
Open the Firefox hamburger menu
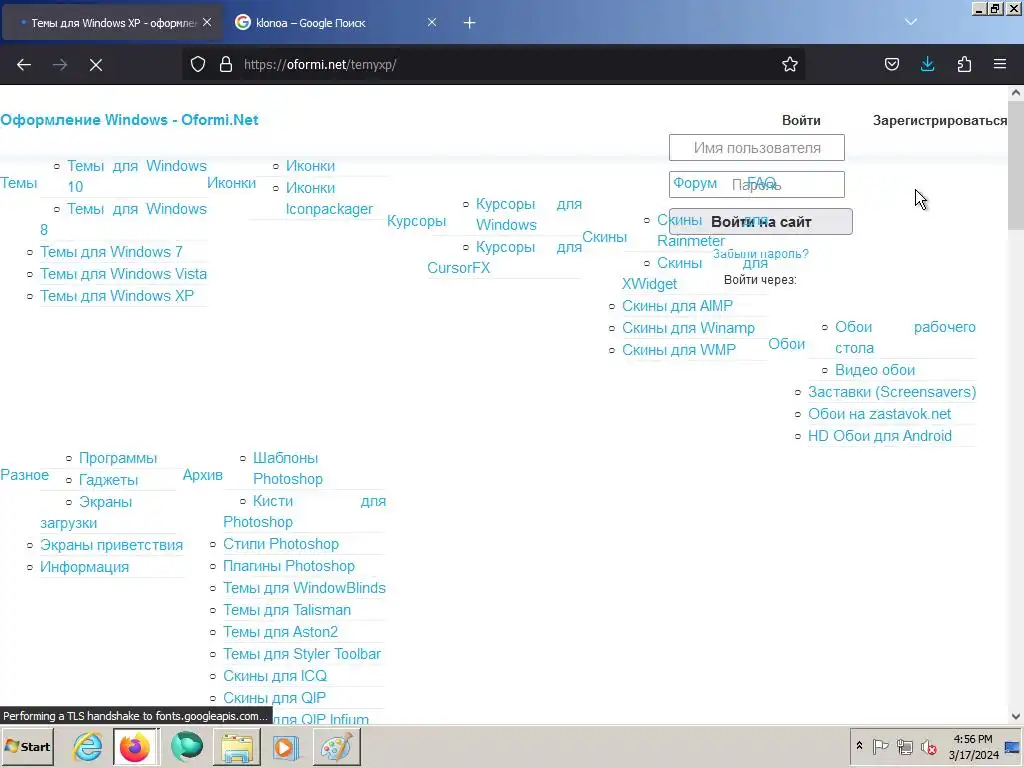tap(1000, 64)
